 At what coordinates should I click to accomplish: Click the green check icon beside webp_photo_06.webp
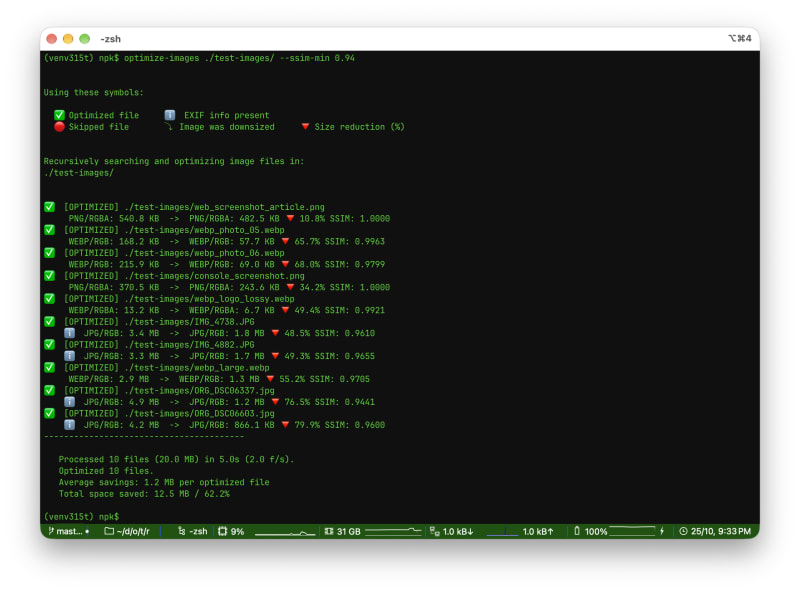(x=49, y=253)
